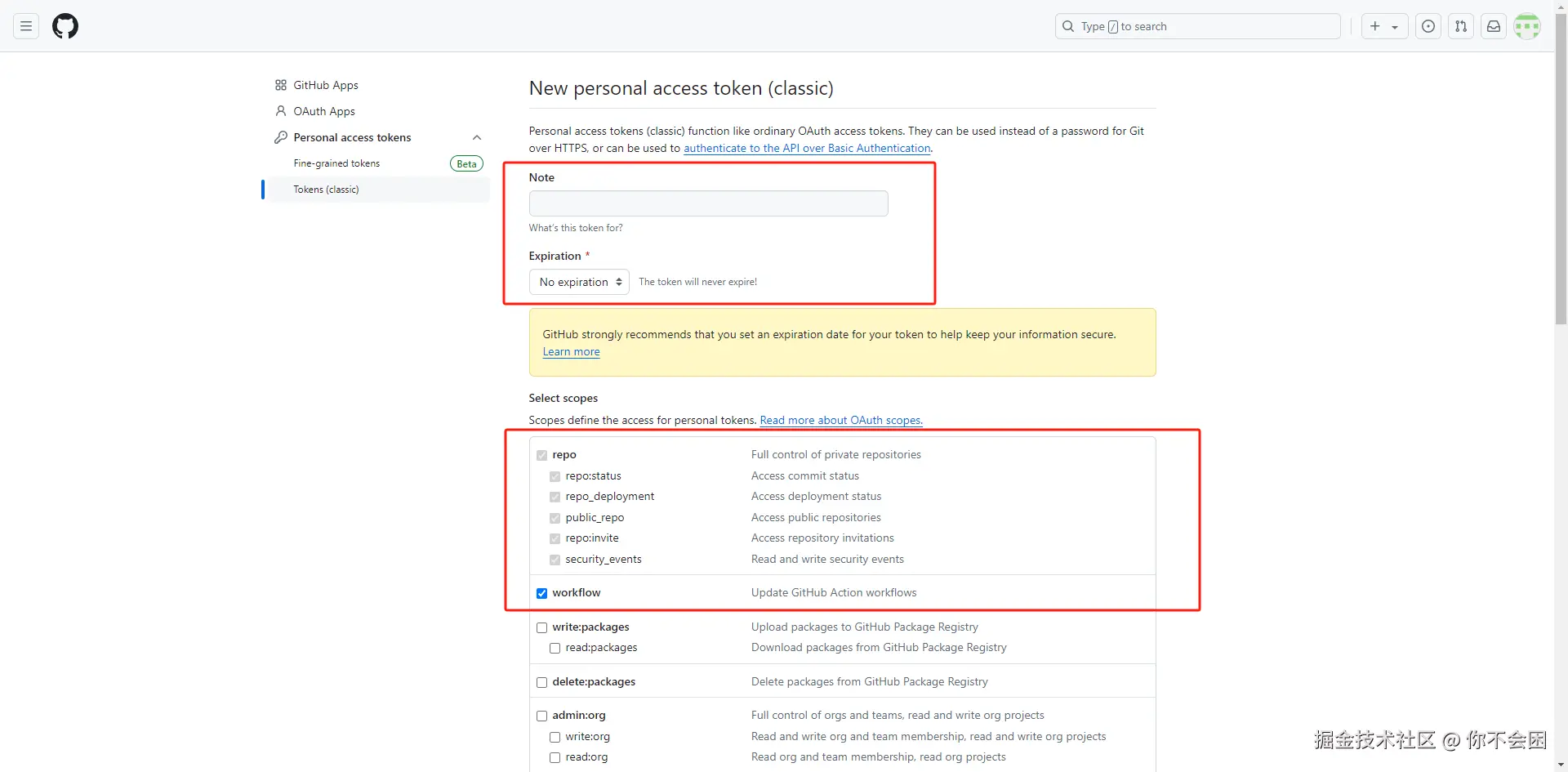Toggle the repo scope checkbox
Screen dimensions: 1568x772
coord(541,455)
